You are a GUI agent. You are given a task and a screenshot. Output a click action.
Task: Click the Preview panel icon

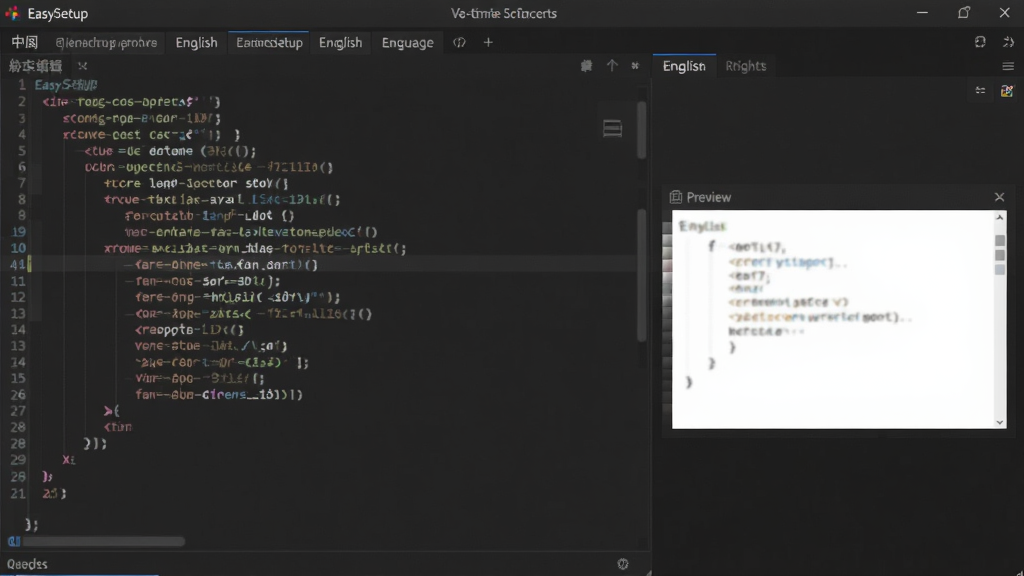tap(676, 197)
